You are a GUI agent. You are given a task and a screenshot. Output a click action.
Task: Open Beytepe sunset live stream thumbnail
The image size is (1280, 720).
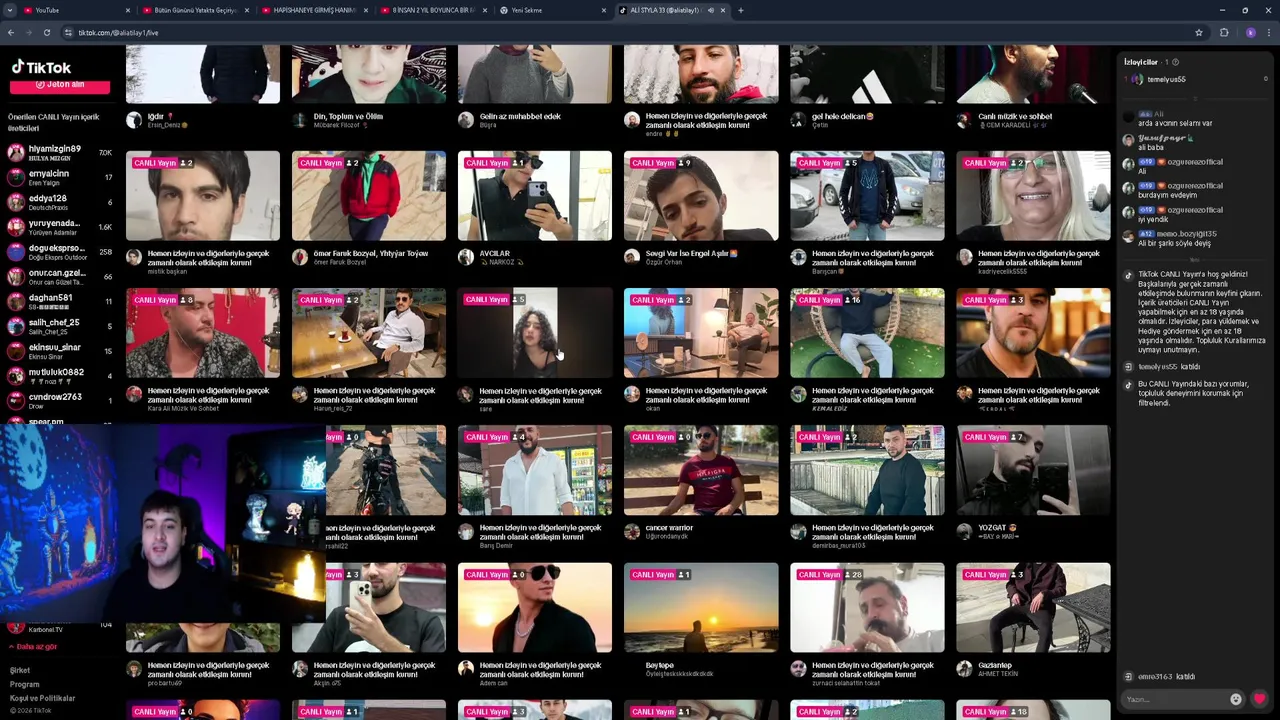coord(701,607)
